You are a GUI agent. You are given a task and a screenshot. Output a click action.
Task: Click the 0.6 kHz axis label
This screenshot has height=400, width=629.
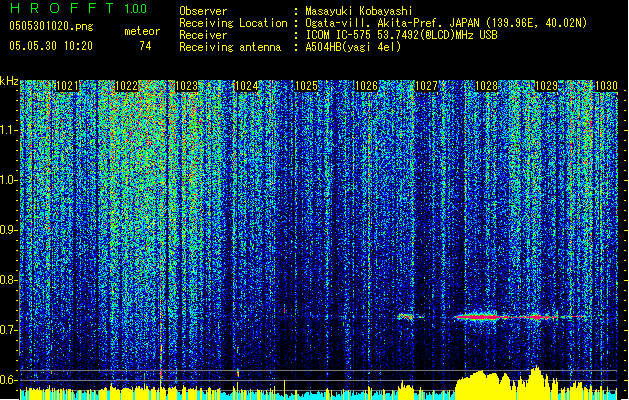point(9,380)
